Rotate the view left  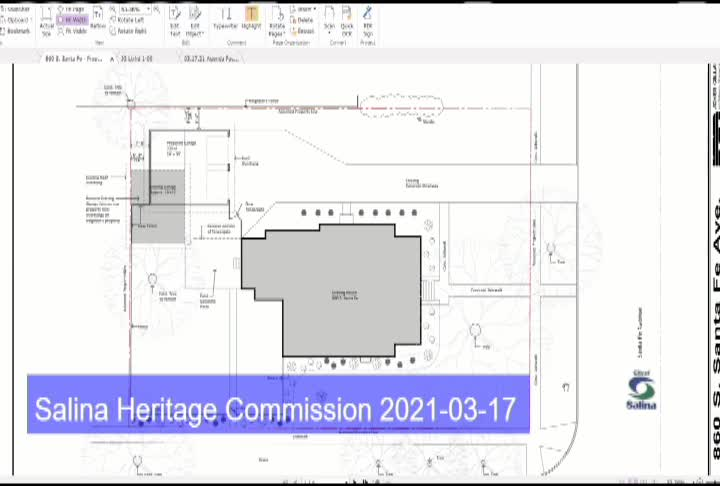127,20
